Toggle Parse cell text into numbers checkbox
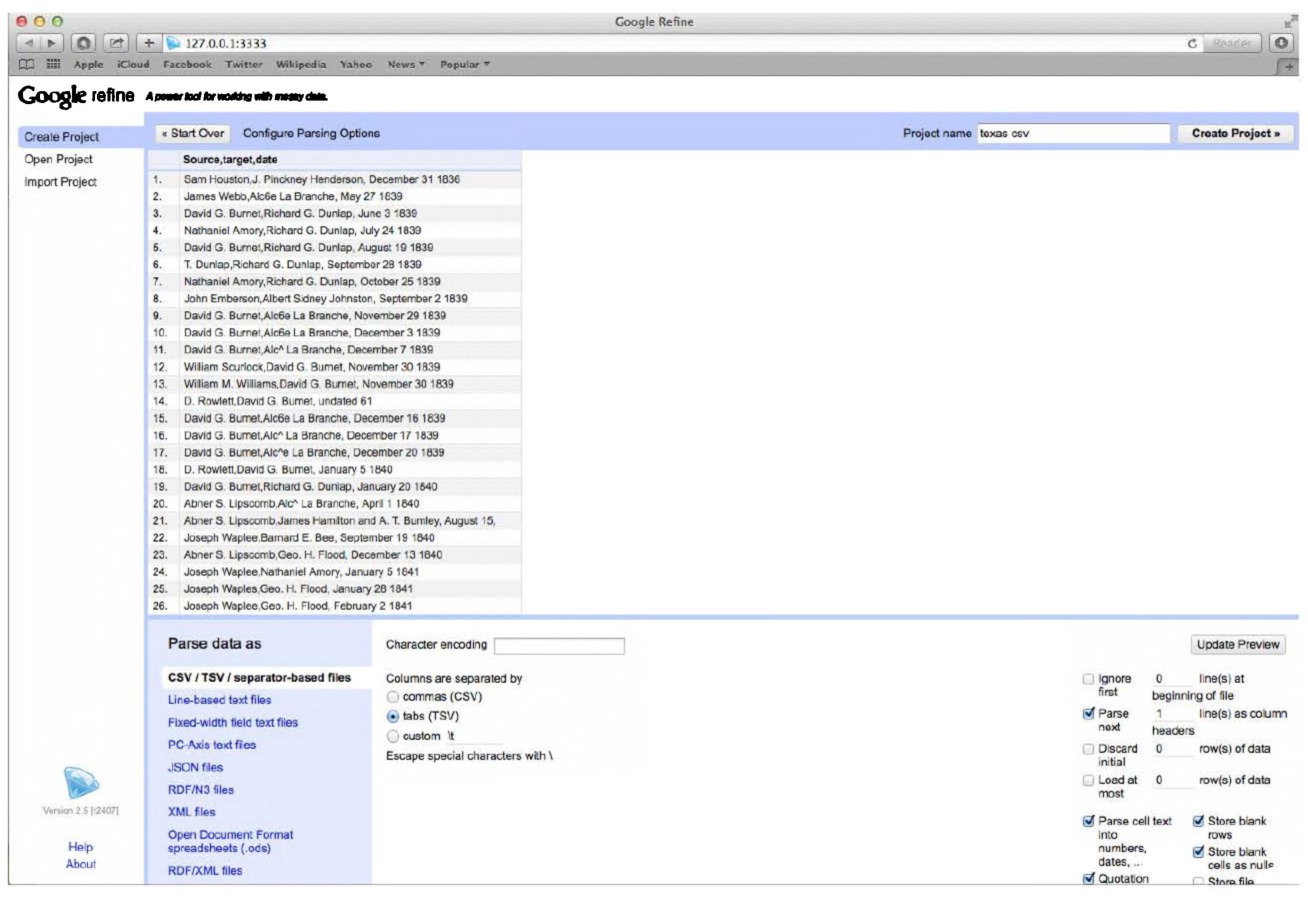Viewport: 1308px width, 899px height. 1088,821
